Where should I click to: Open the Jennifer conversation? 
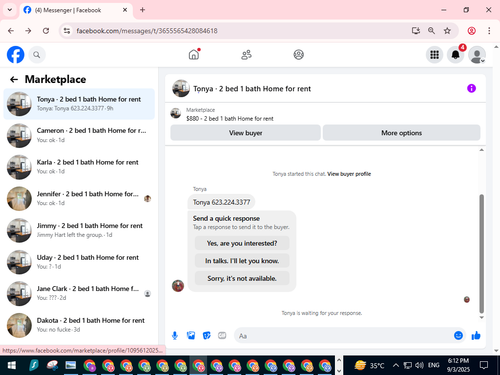79,199
